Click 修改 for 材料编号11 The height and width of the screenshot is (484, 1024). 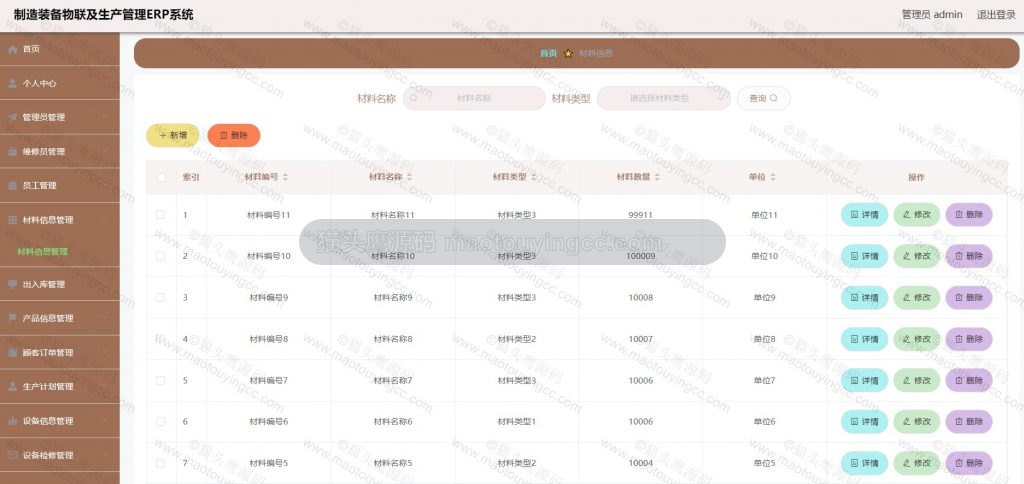click(x=917, y=215)
